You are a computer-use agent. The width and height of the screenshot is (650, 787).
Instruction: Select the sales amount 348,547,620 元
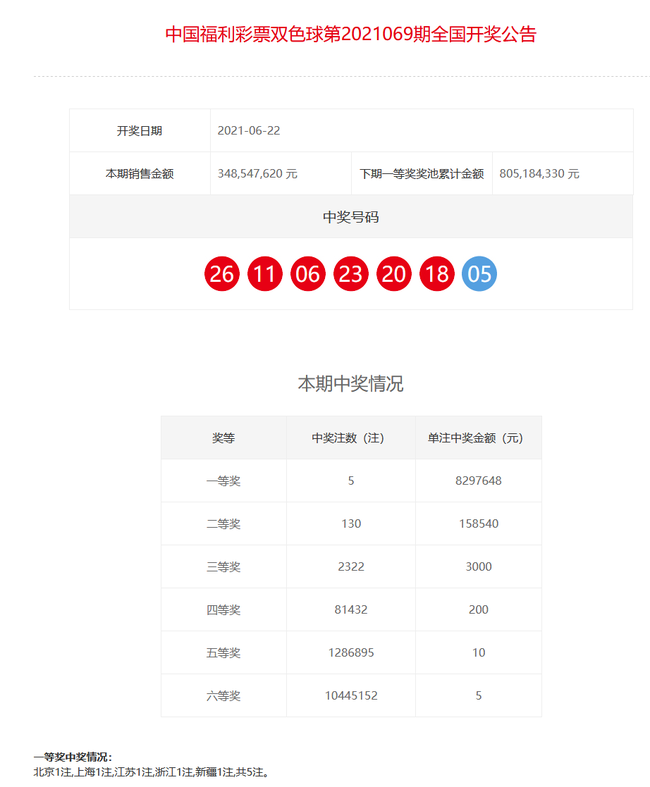pos(257,174)
